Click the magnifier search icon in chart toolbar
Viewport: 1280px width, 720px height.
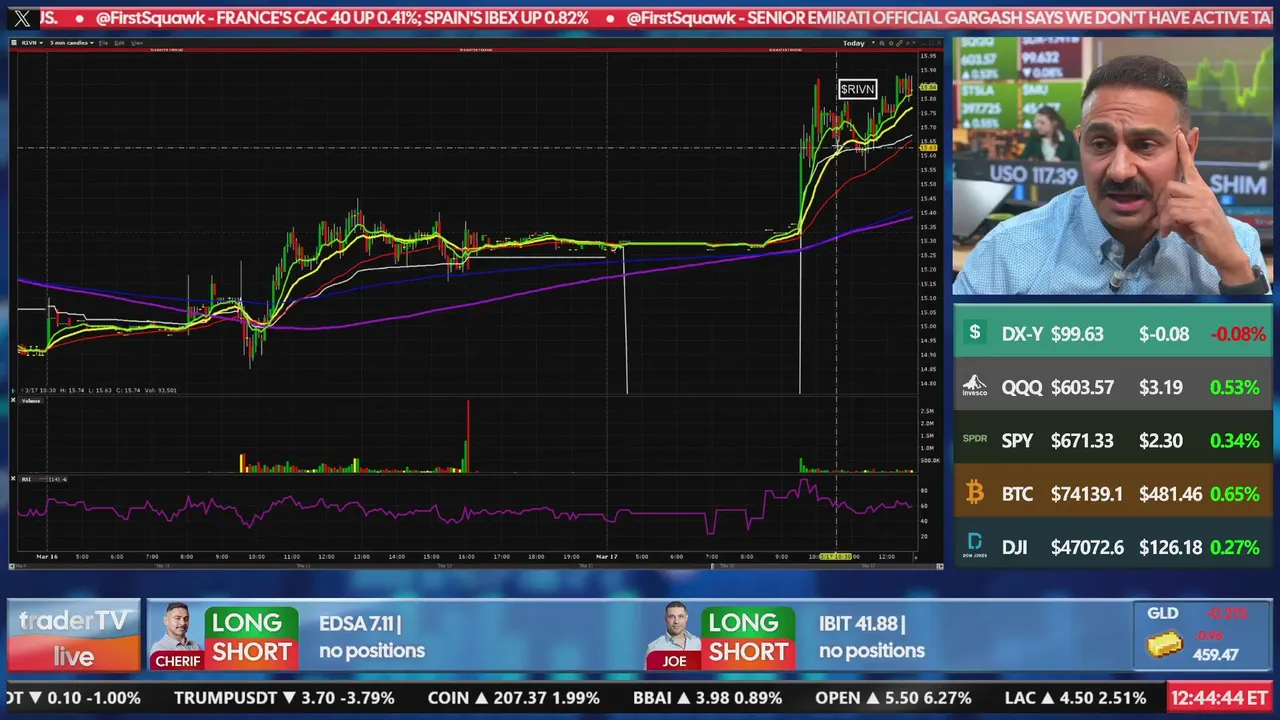pyautogui.click(x=882, y=43)
